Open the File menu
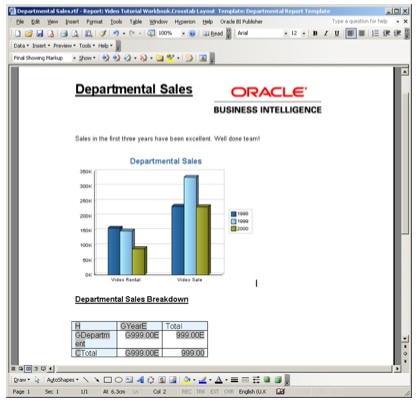 click(20, 22)
